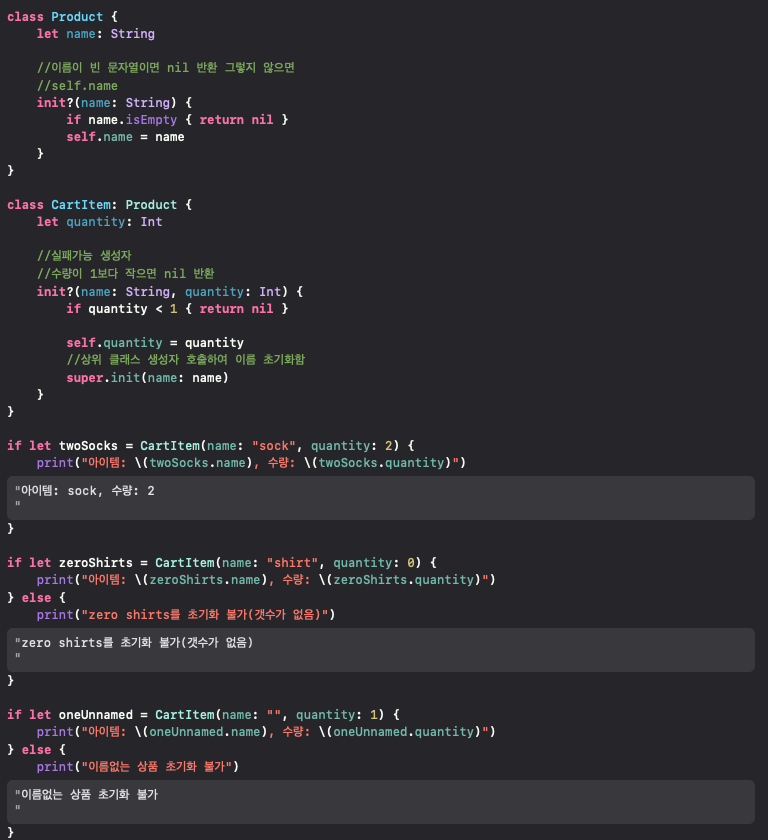Click the 'let quantity: Int' property line
768x840 pixels.
[99, 222]
